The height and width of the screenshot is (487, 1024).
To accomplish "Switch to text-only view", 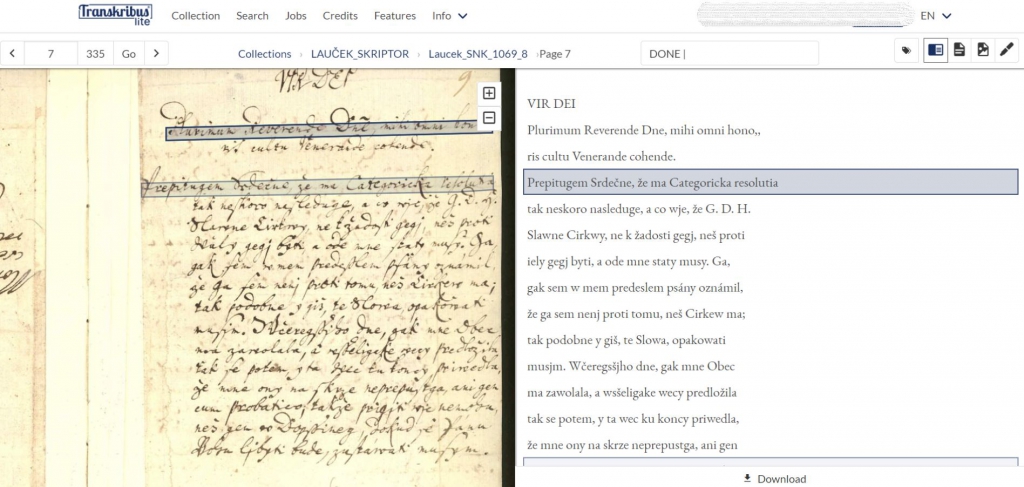I will pos(959,50).
